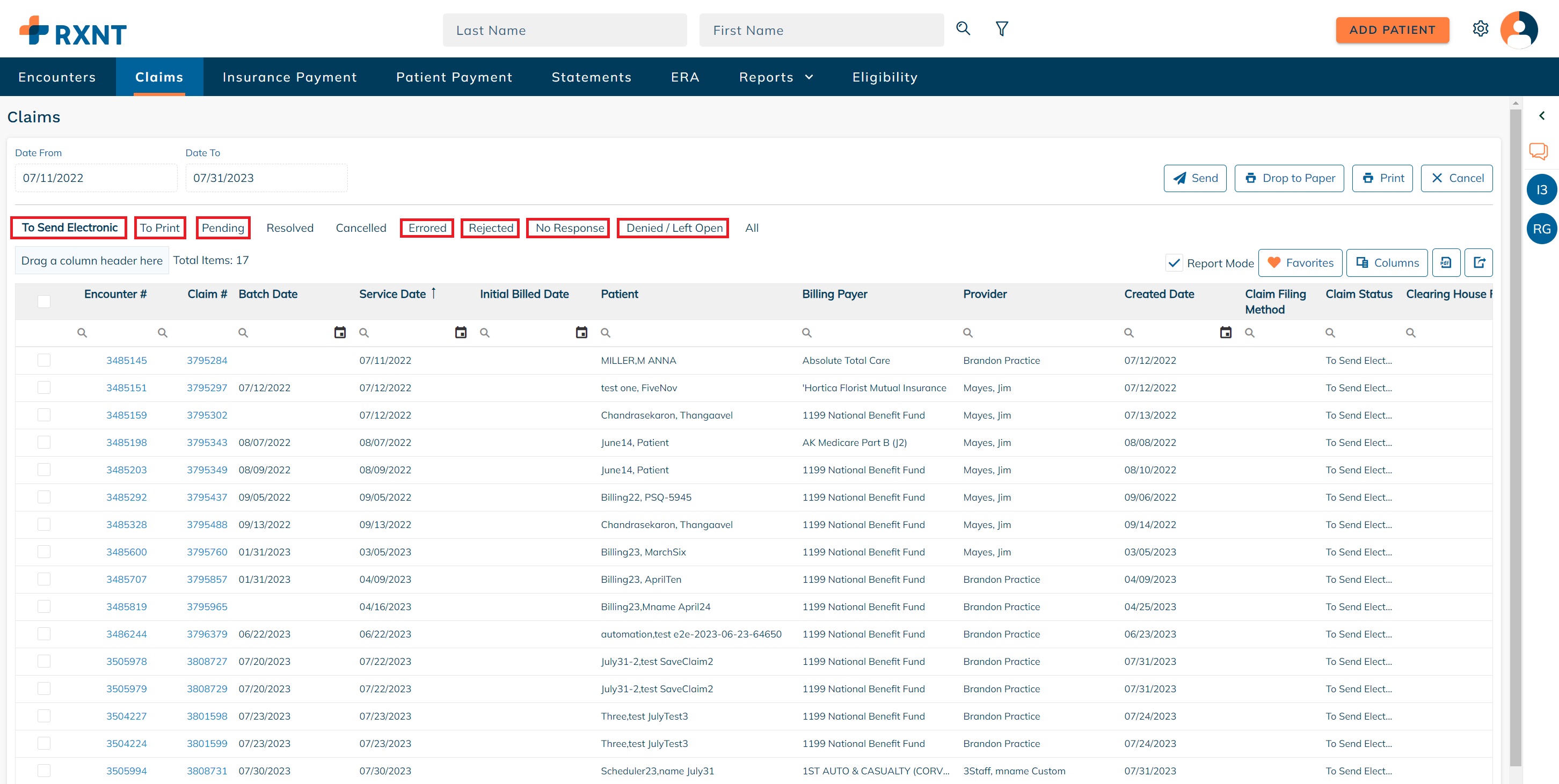Click the Columns icon button
1559x784 pixels.
pos(1387,262)
